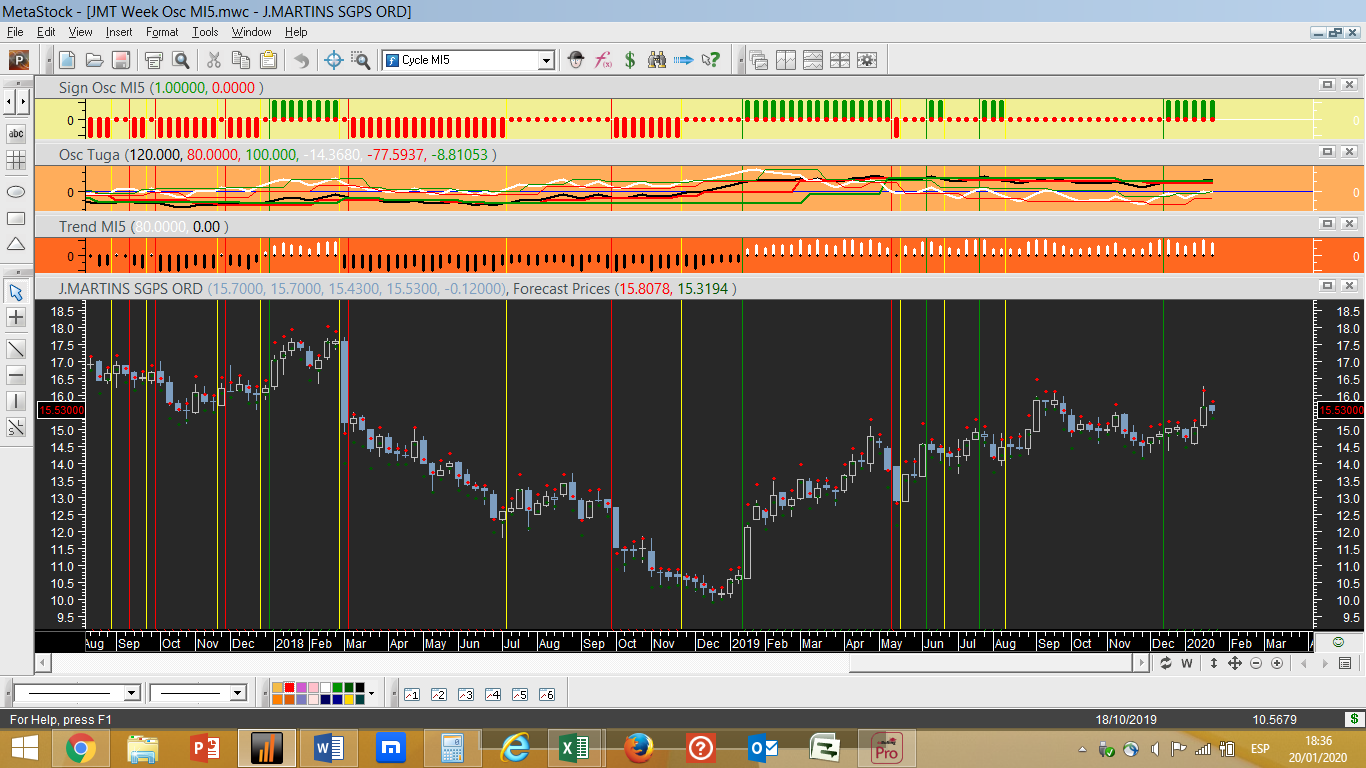Open The Explorer binoculars icon
Image resolution: width=1366 pixels, height=768 pixels.
[x=657, y=60]
